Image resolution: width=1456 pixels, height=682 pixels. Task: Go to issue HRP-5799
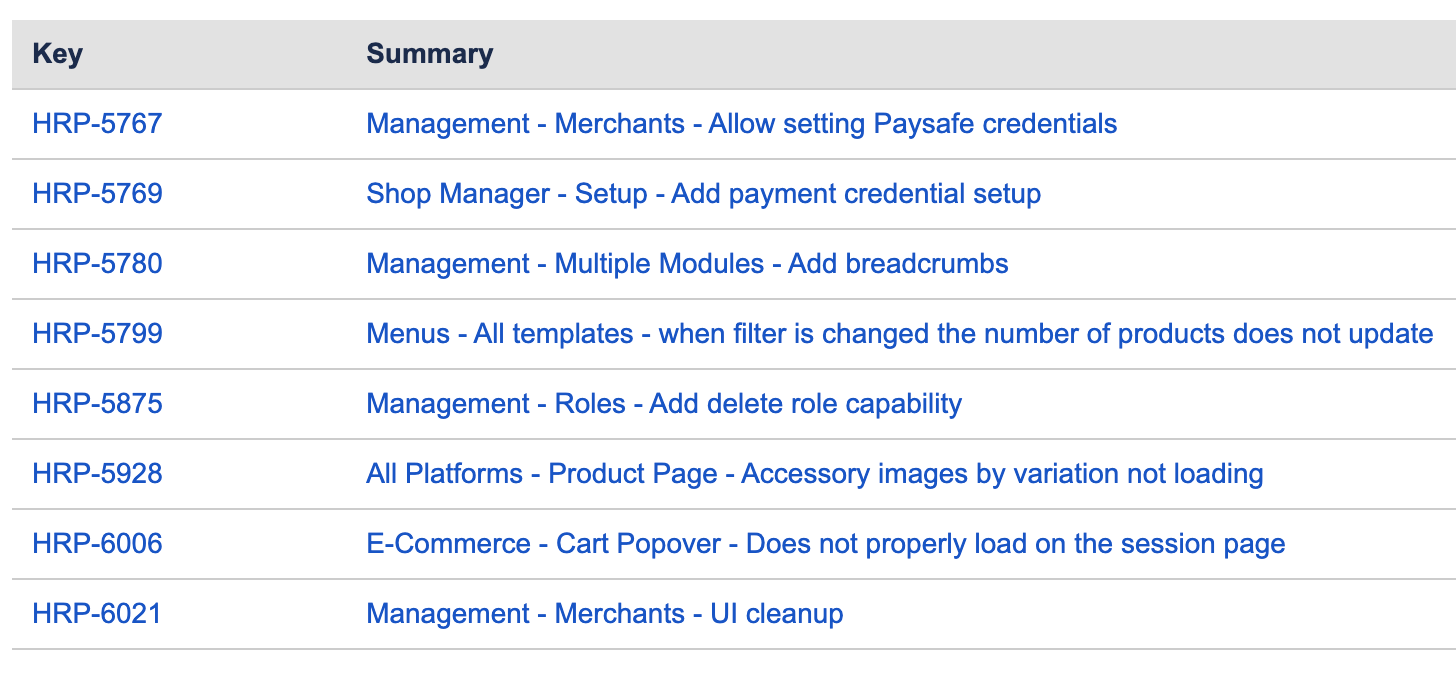97,334
